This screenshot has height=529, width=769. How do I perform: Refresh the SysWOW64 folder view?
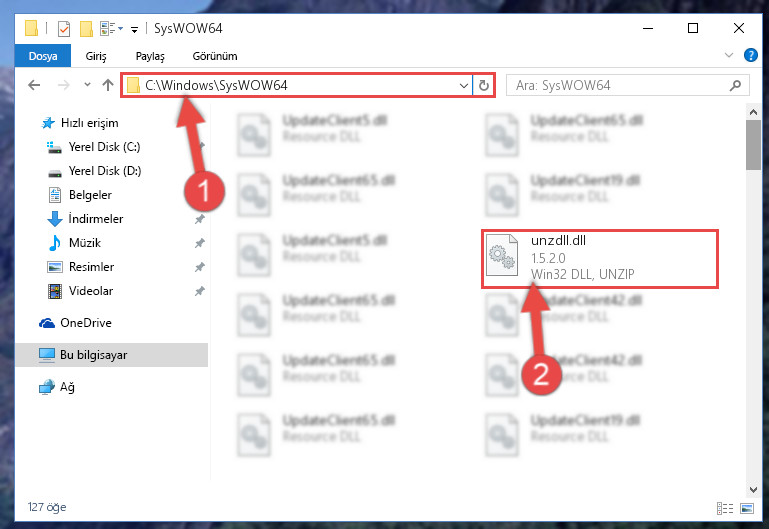tap(484, 85)
